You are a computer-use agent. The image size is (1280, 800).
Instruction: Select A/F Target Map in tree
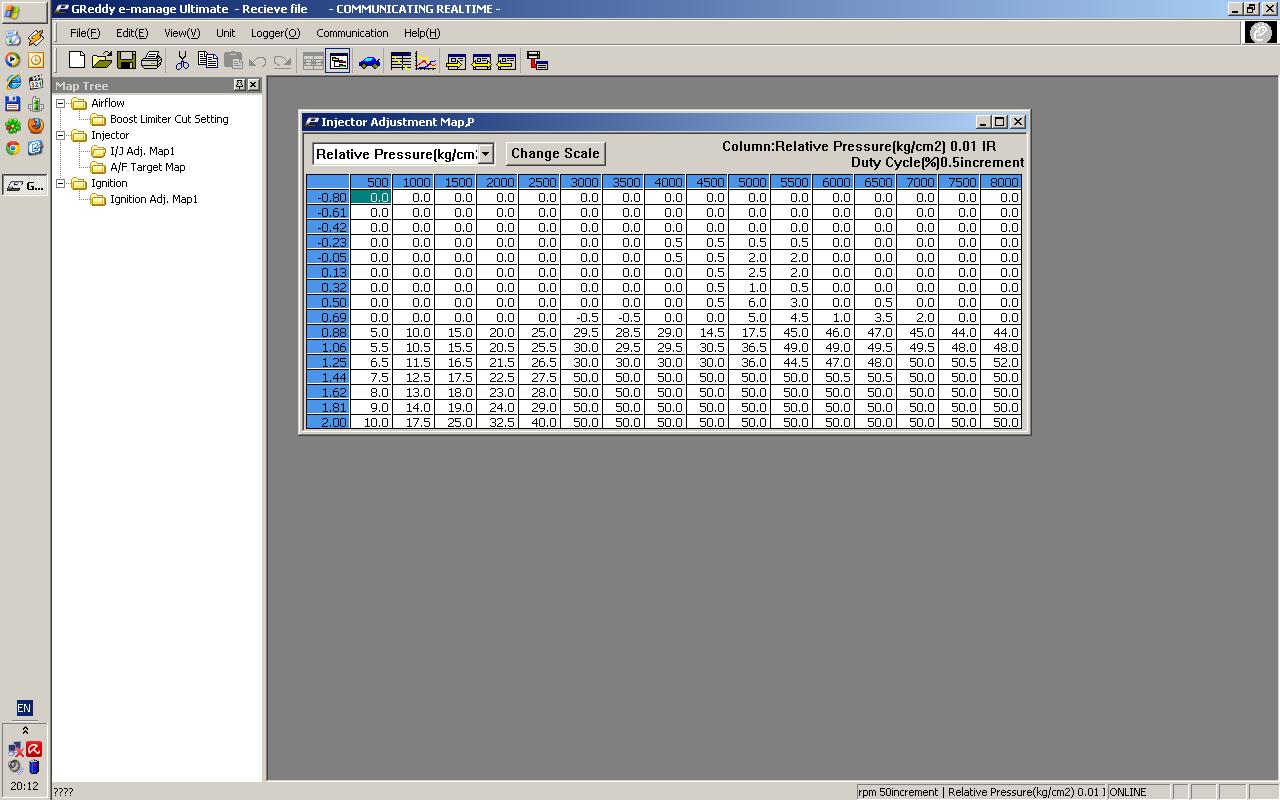tap(147, 167)
